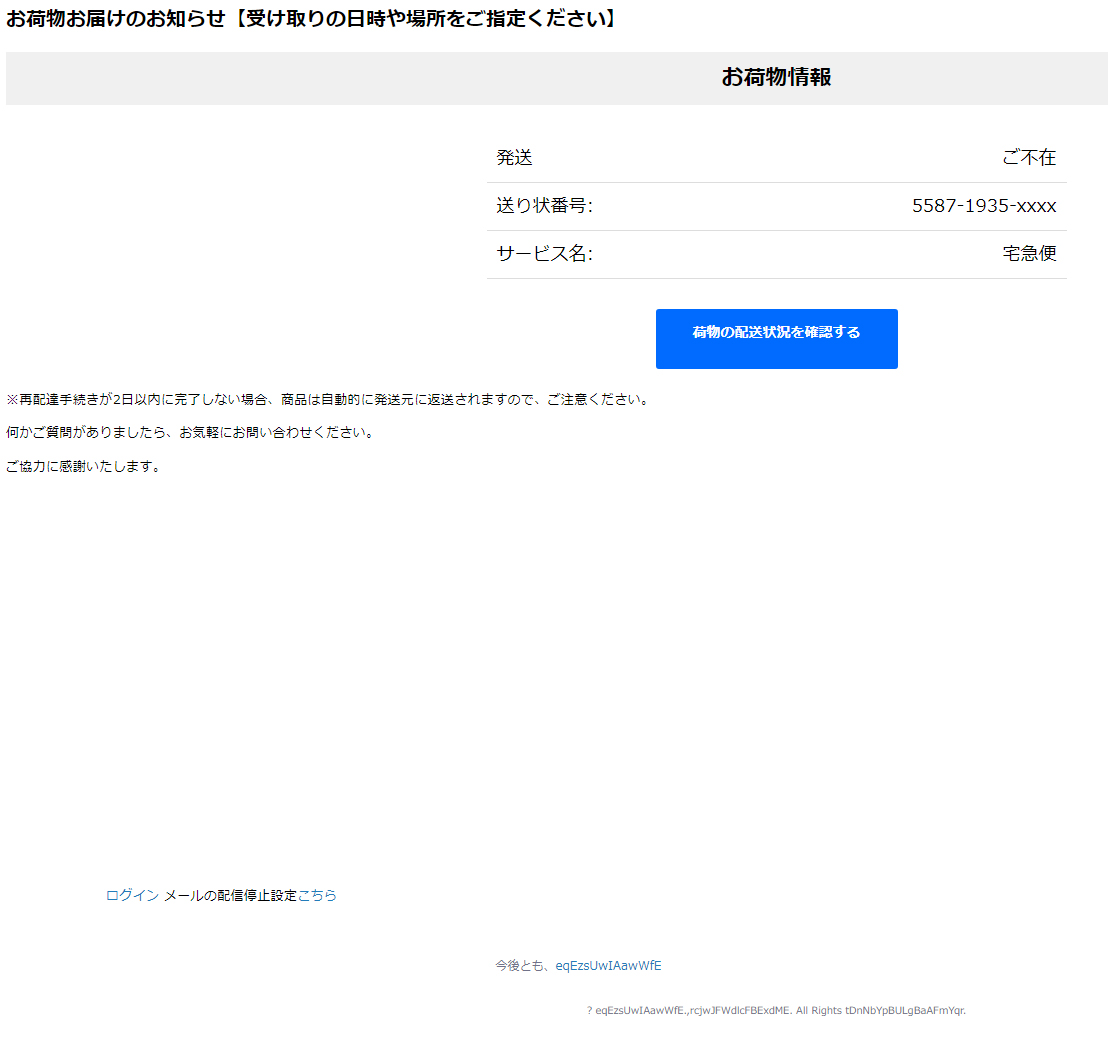Click the blue 荷物の配送状況を確認する button
Image resolution: width=1108 pixels, height=1044 pixels.
776,338
